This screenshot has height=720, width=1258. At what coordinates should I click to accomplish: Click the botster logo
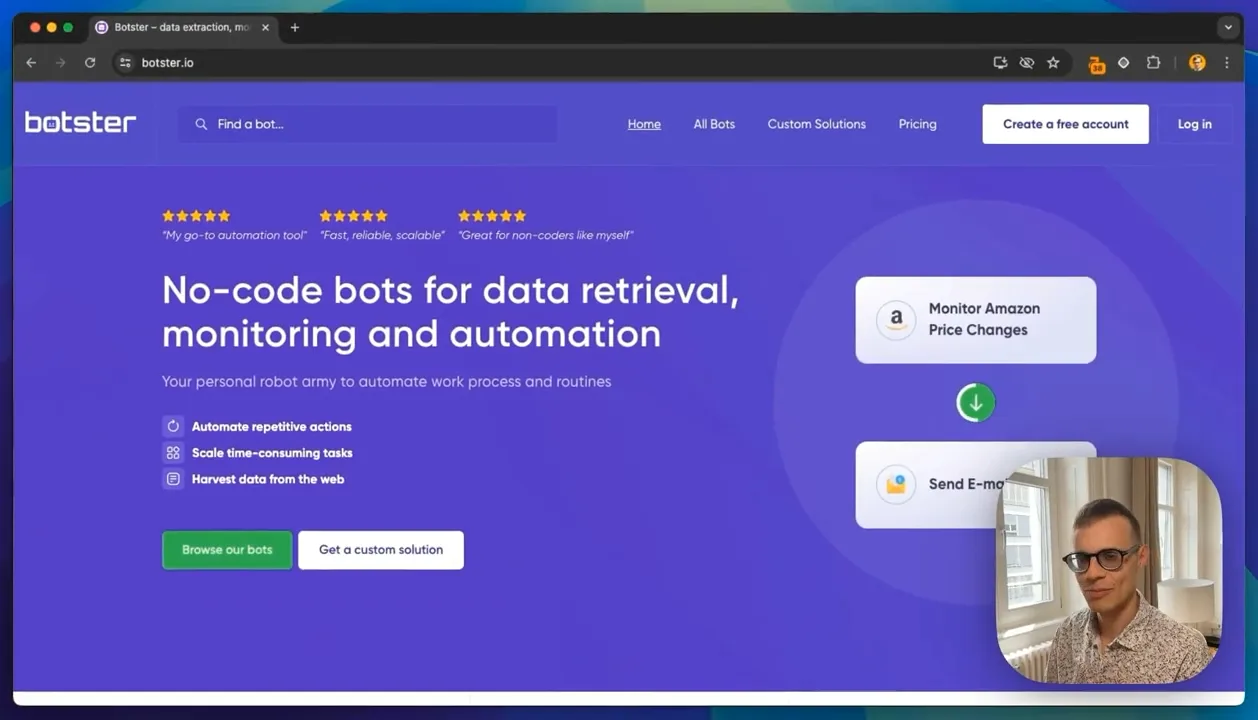click(80, 122)
